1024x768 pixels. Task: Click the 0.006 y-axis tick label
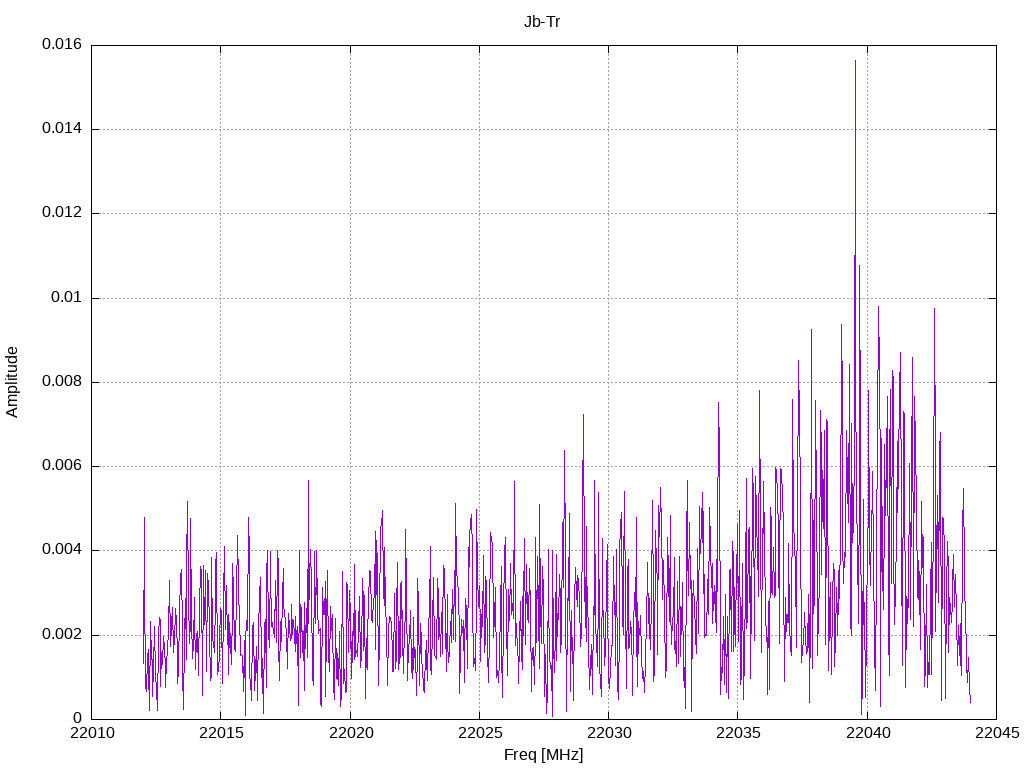[62, 466]
